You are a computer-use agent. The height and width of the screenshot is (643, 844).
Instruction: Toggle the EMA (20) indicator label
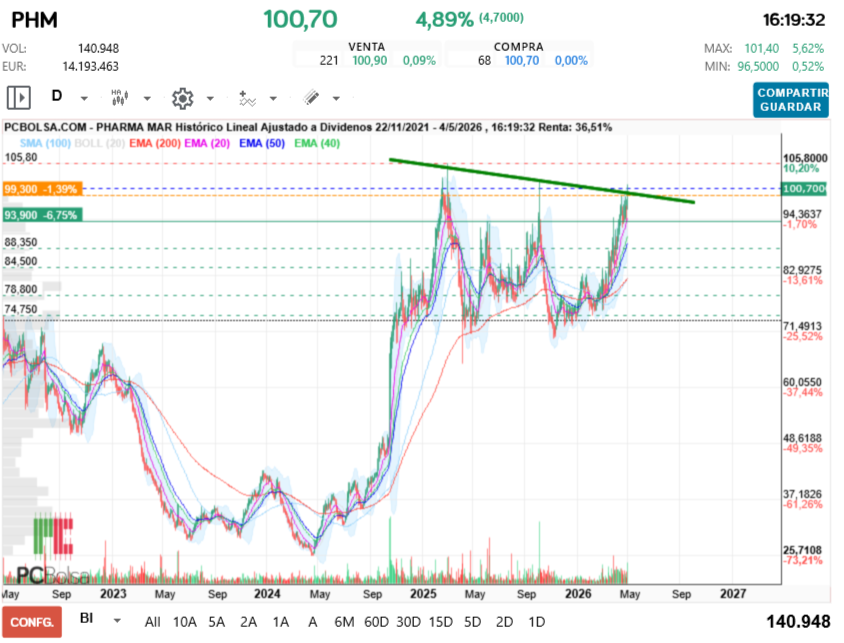point(207,143)
